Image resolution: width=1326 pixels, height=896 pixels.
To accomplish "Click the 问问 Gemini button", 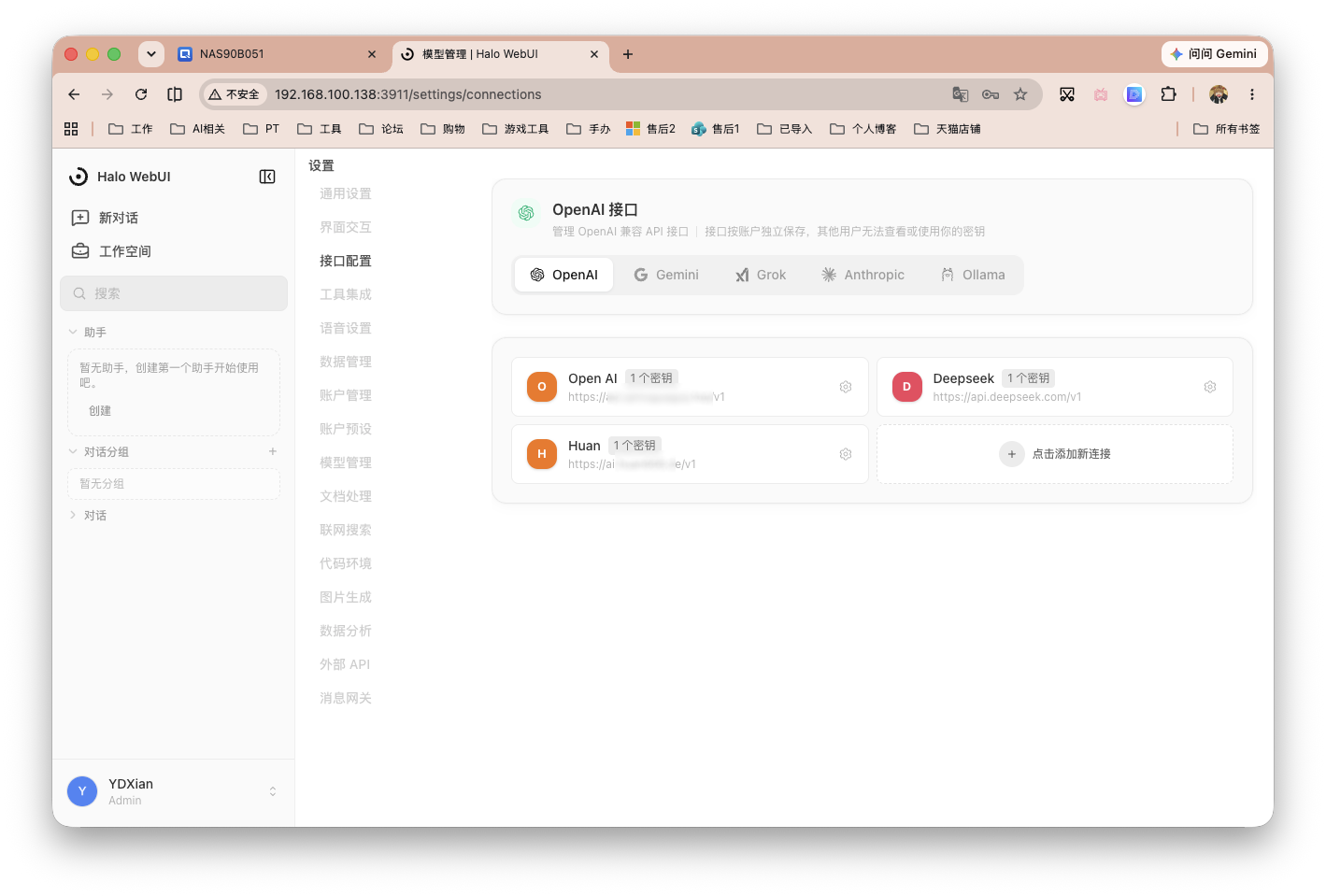I will 1213,54.
